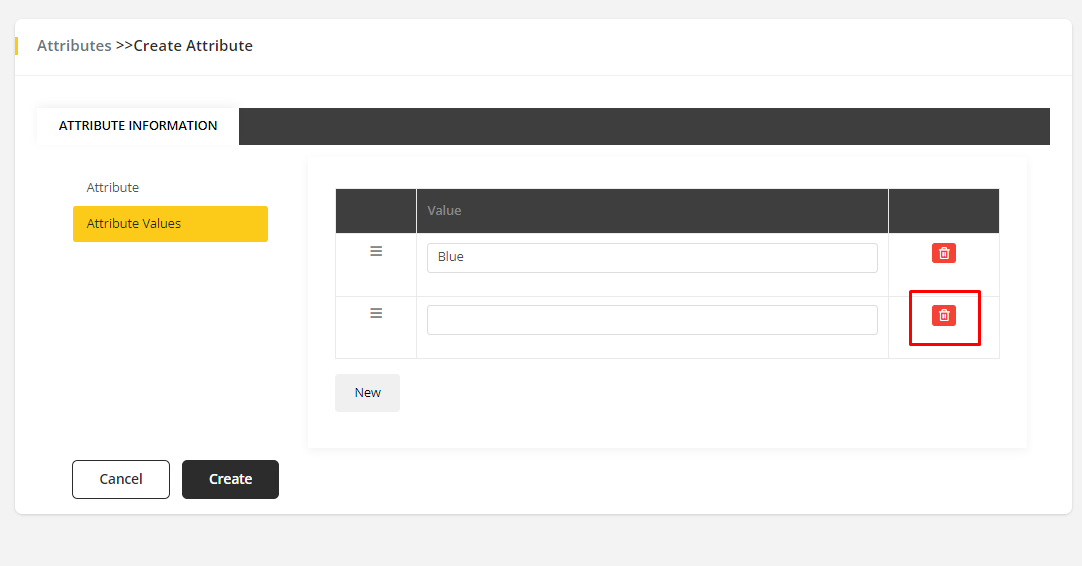Viewport: 1082px width, 566px height.
Task: Click the Create button
Action: coord(230,479)
